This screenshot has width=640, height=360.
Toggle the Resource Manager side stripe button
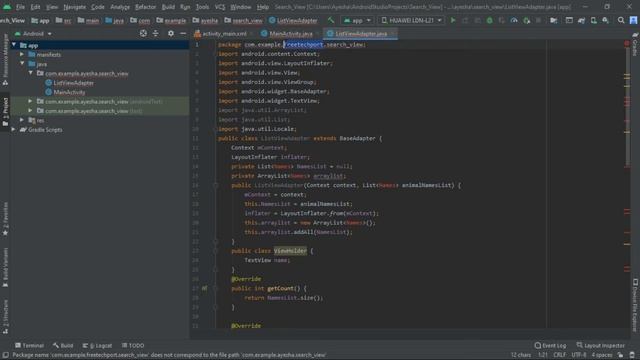[5, 59]
